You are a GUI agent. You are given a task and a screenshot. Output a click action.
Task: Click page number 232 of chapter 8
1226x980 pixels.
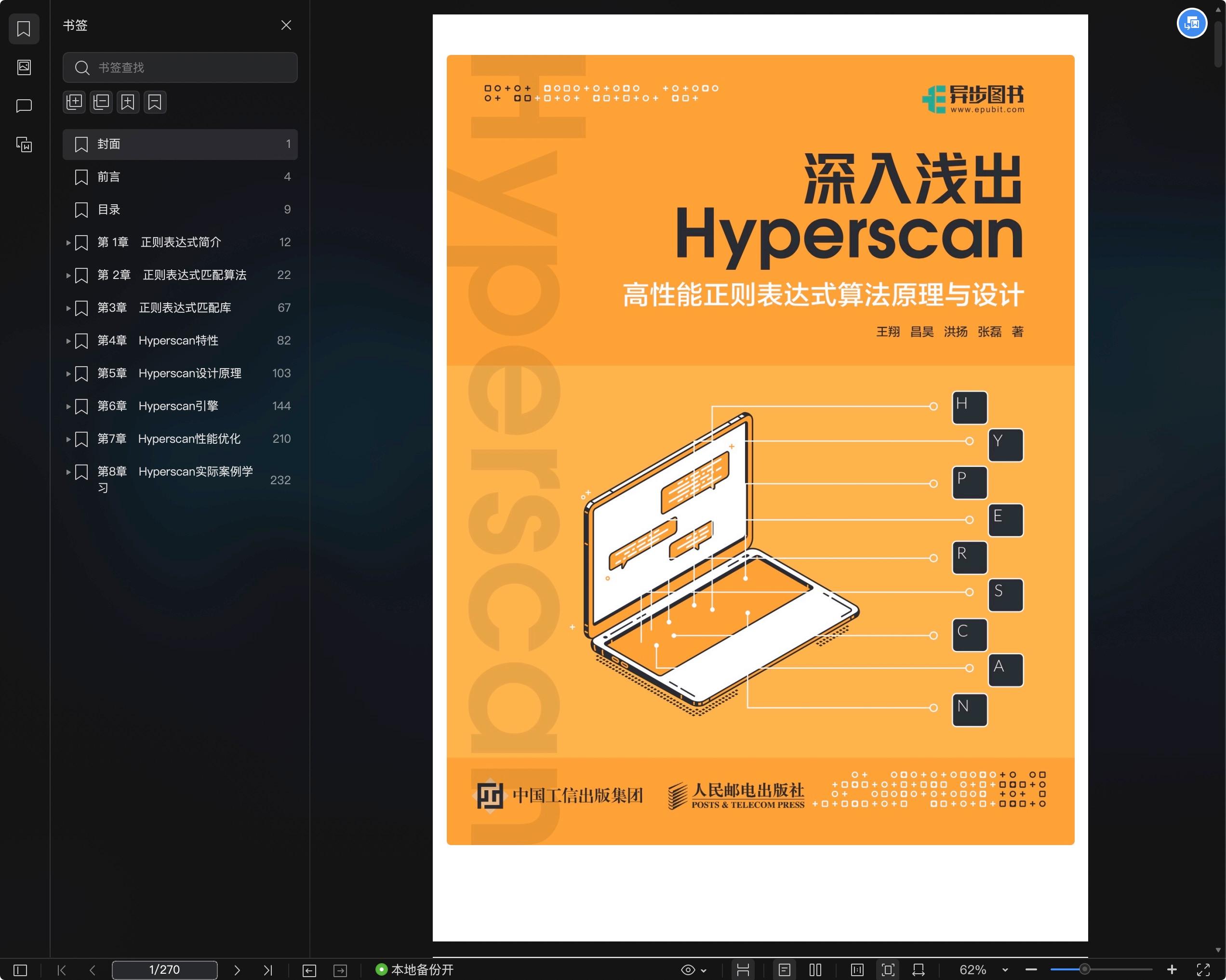point(280,480)
